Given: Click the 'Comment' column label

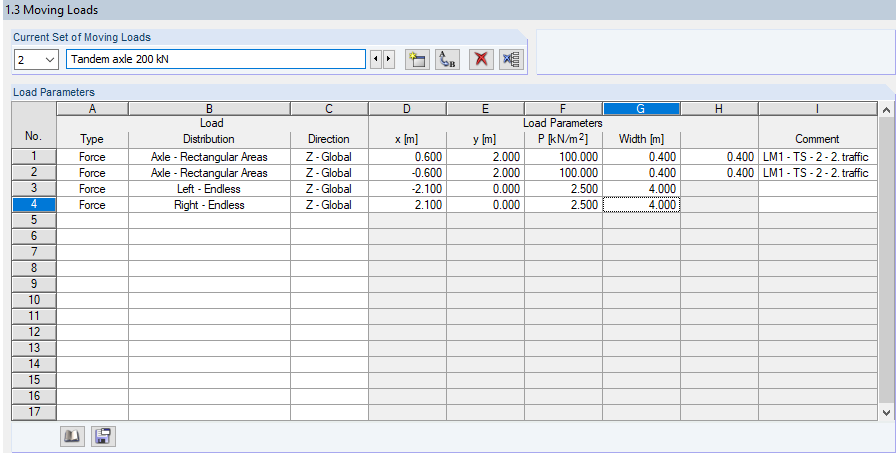Looking at the screenshot, I should (x=817, y=139).
